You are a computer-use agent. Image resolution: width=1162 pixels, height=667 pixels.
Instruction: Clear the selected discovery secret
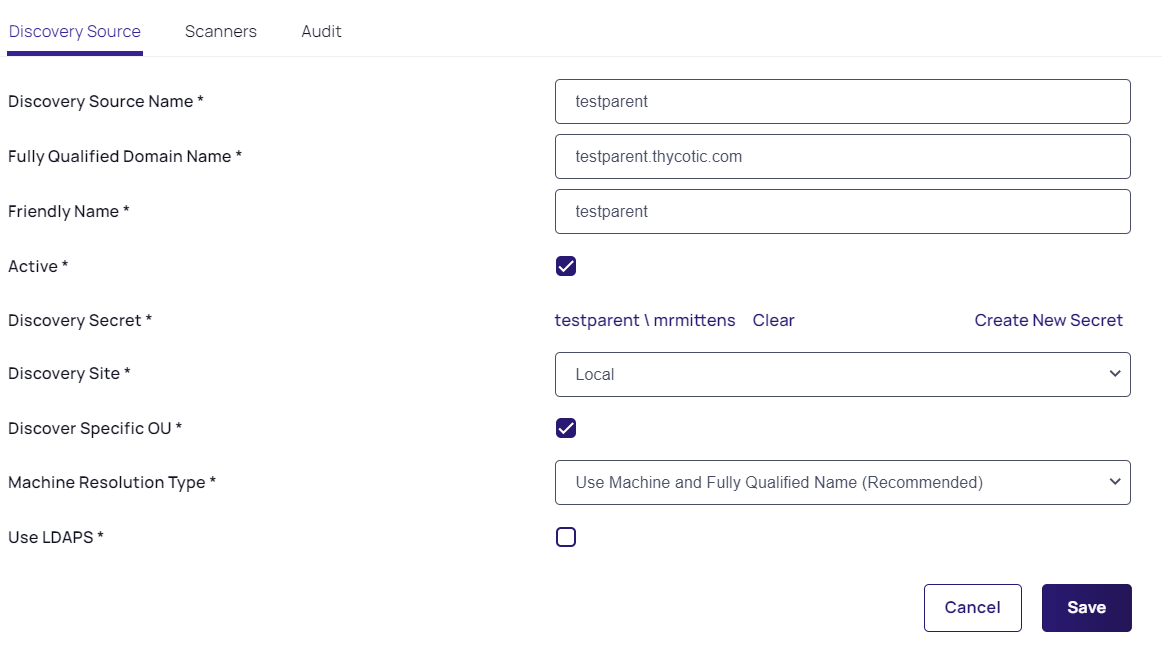[x=773, y=320]
